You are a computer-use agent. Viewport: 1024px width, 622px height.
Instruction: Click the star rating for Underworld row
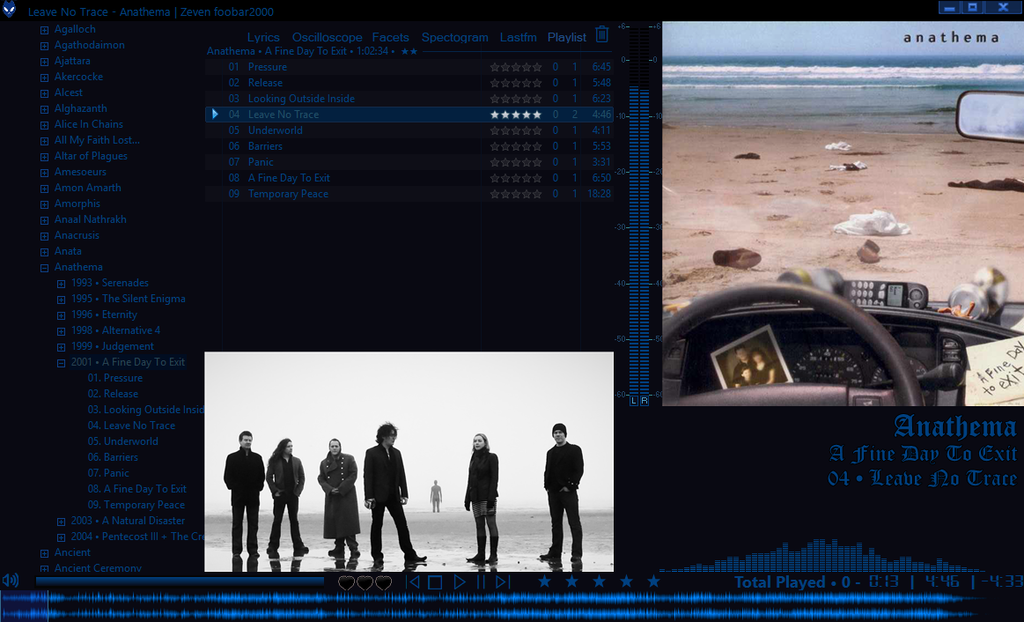pos(516,130)
